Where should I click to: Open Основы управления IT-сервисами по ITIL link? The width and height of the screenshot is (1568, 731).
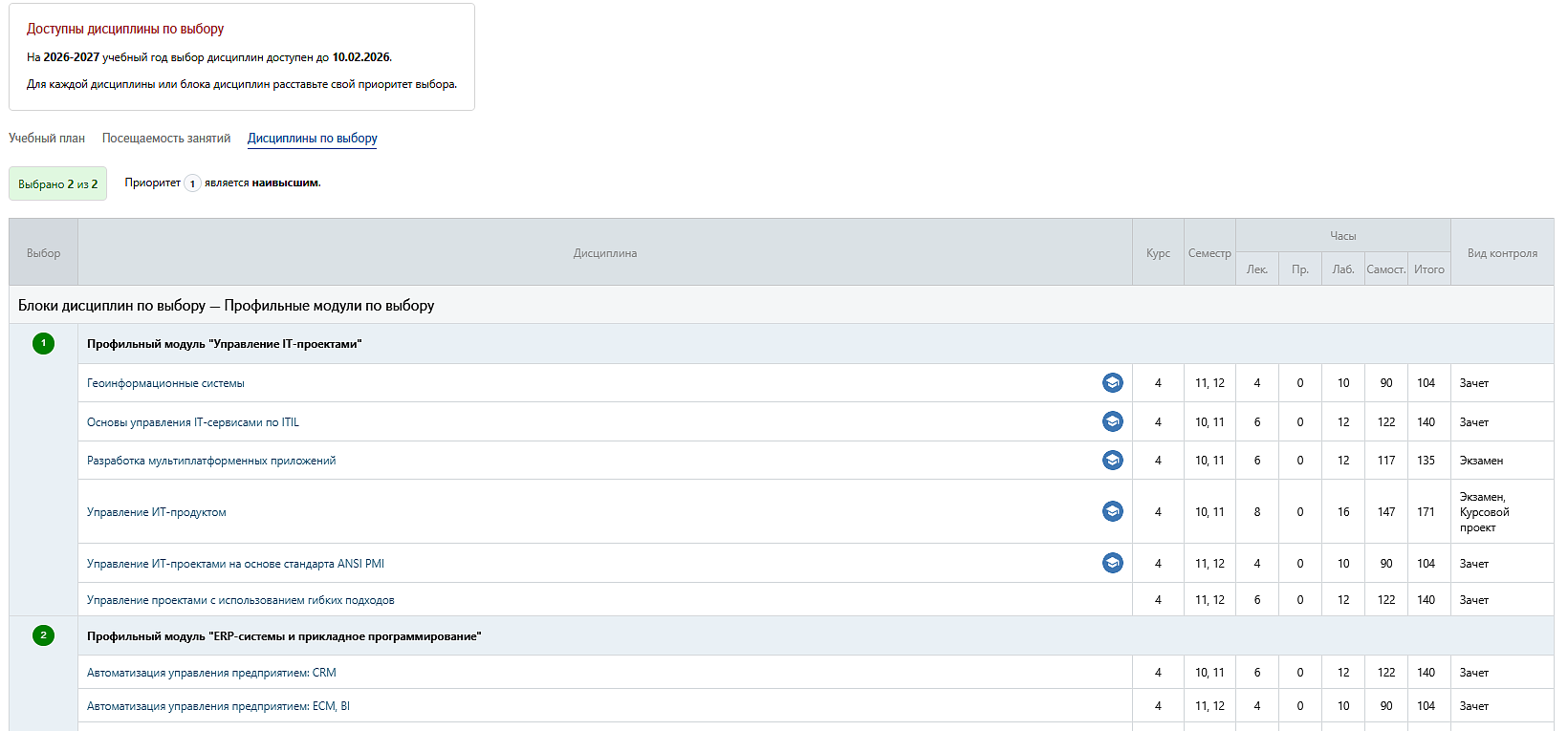192,422
